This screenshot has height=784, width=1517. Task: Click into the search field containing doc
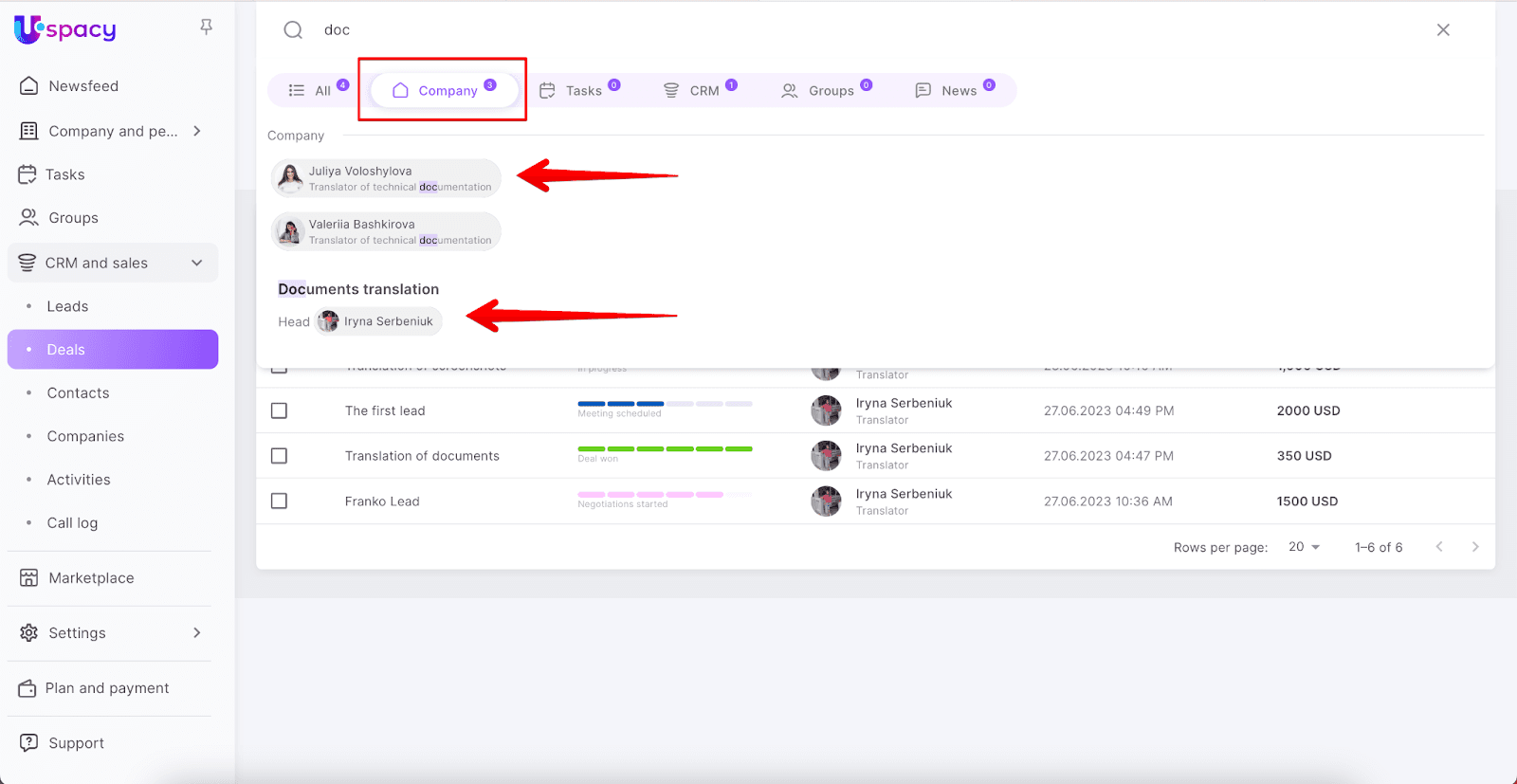click(x=853, y=30)
